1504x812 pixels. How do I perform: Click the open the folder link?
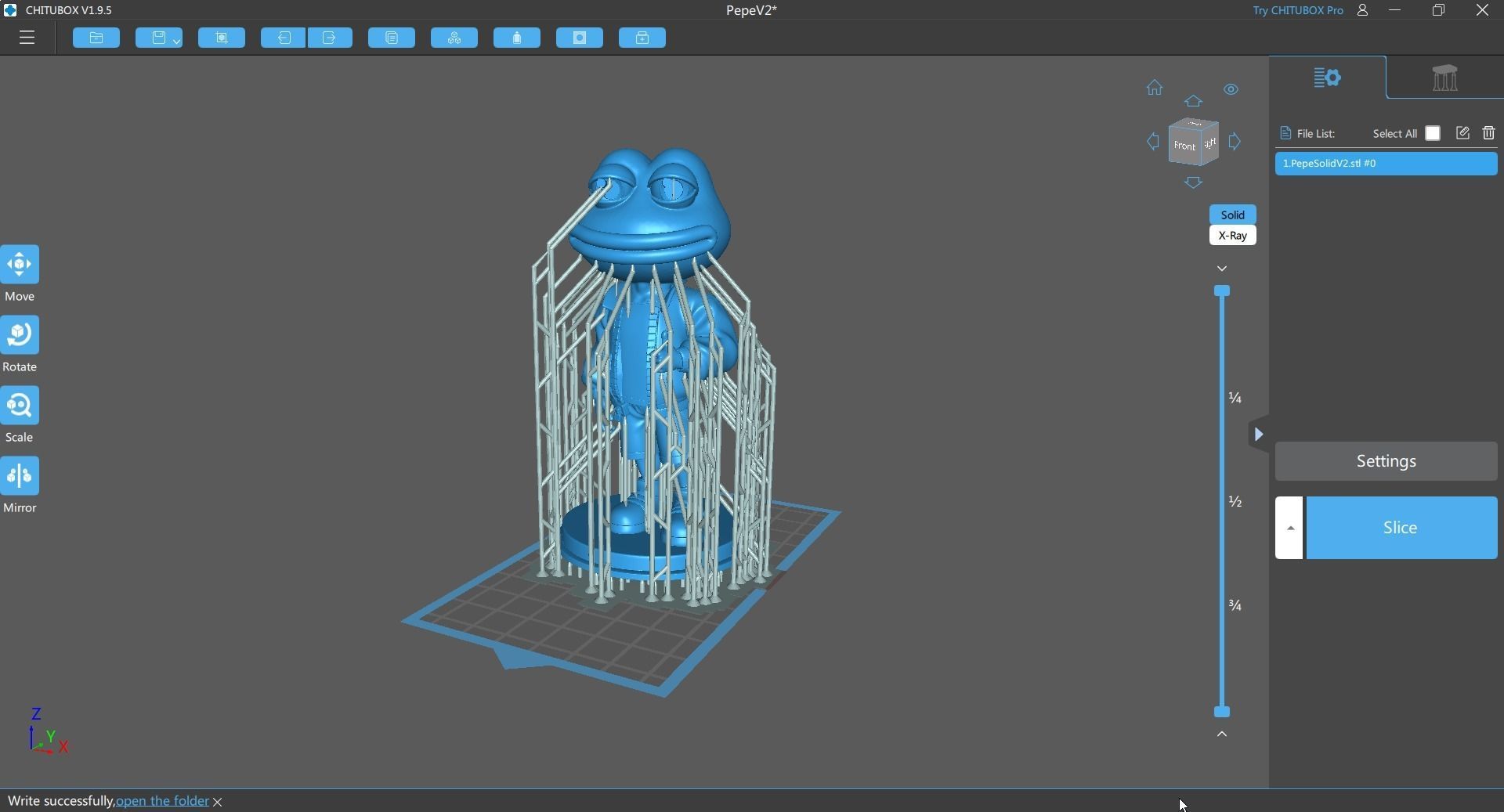[x=162, y=801]
